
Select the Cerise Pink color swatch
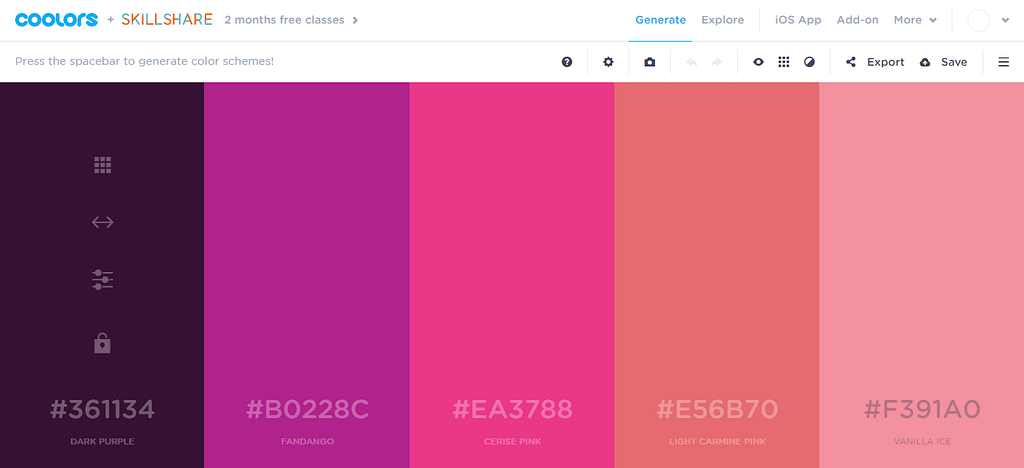[512, 275]
